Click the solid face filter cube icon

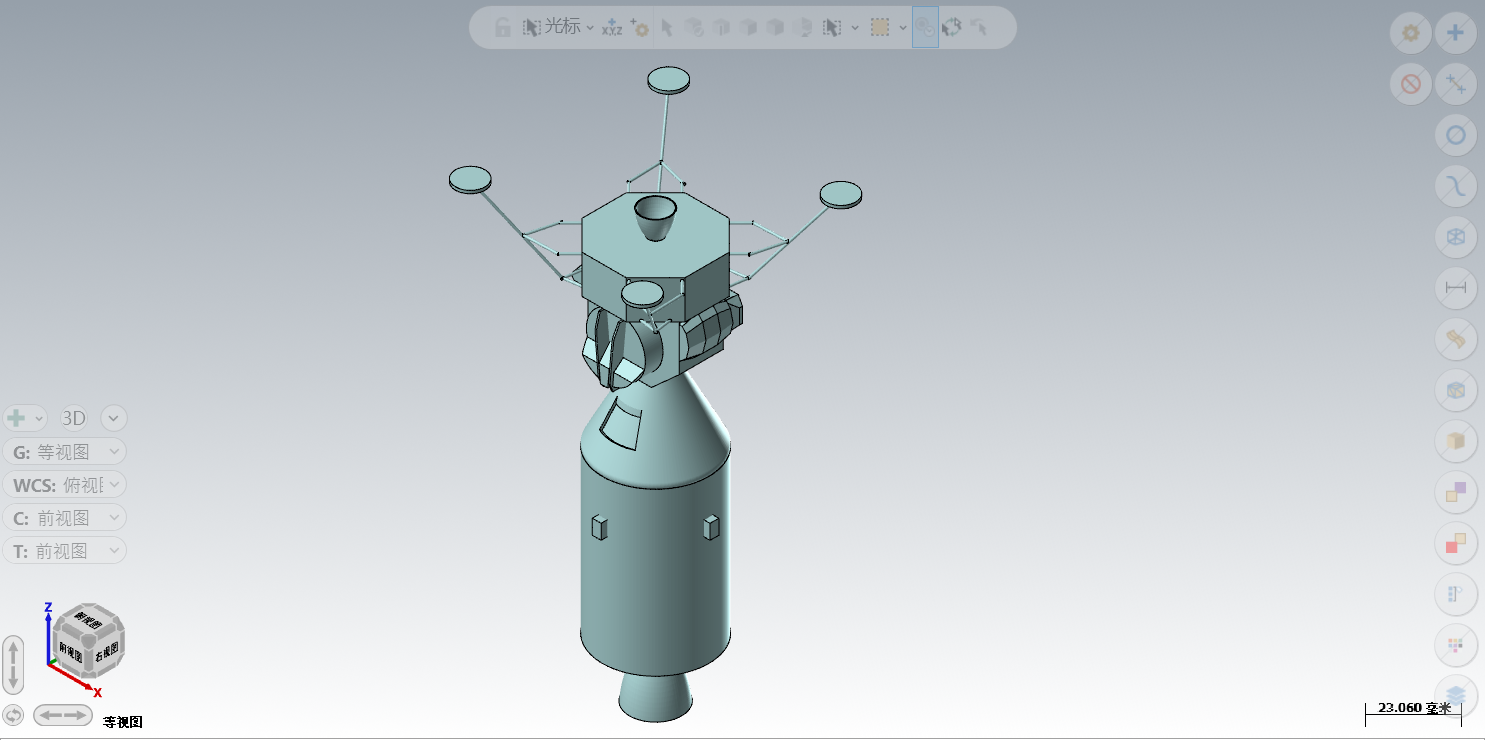pos(748,28)
